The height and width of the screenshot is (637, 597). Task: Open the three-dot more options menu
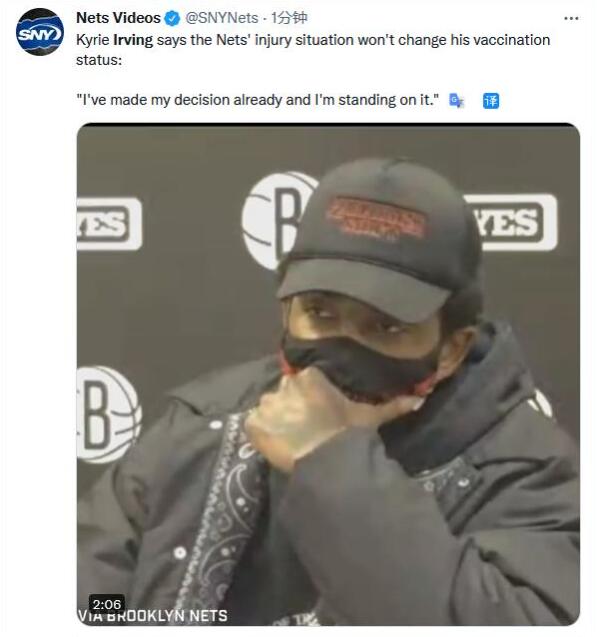click(571, 18)
